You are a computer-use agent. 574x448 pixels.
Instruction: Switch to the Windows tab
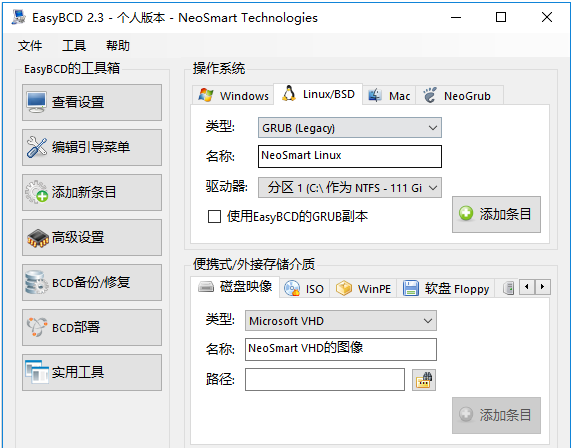click(233, 96)
